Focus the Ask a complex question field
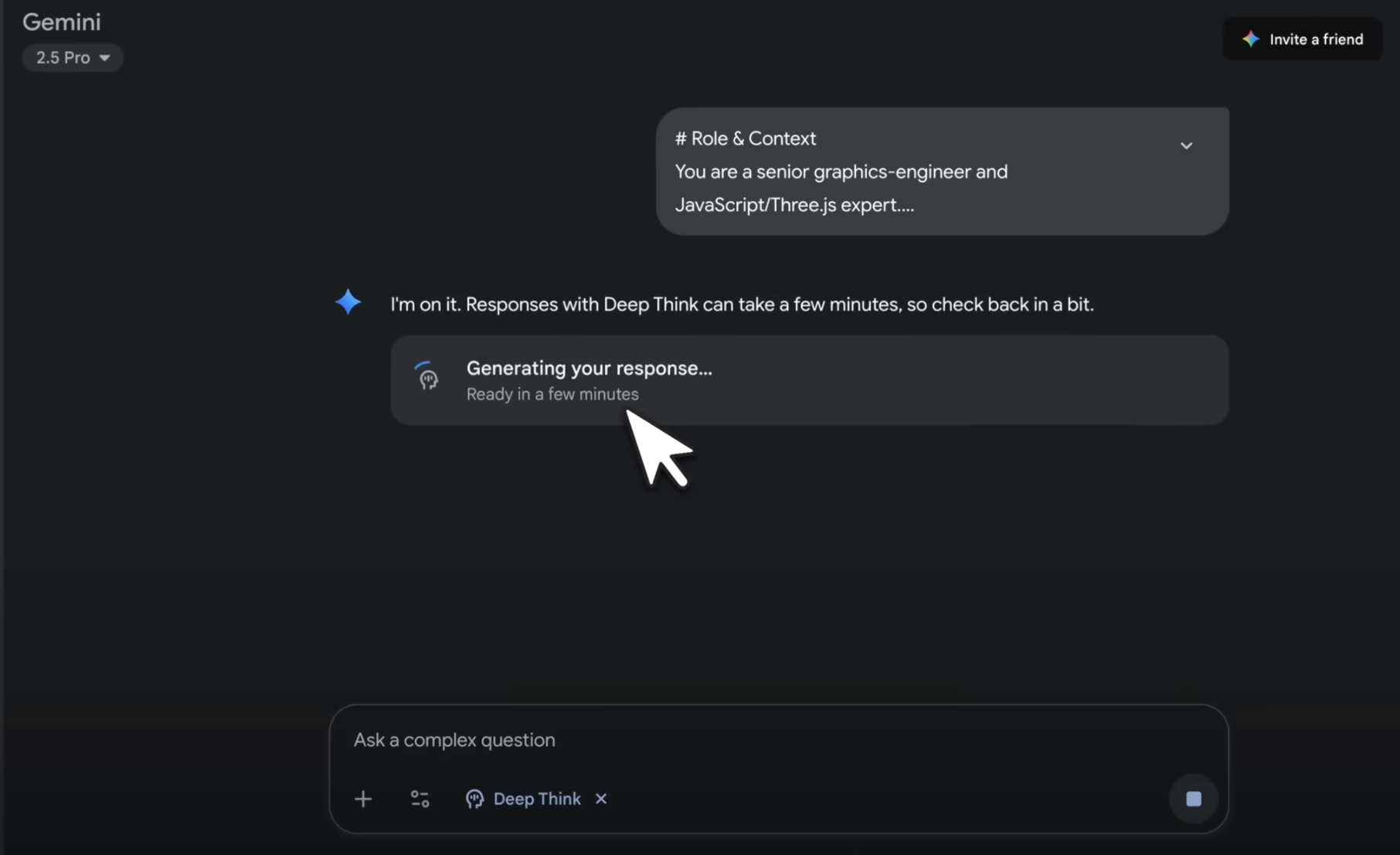Image resolution: width=1400 pixels, height=855 pixels. click(779, 740)
